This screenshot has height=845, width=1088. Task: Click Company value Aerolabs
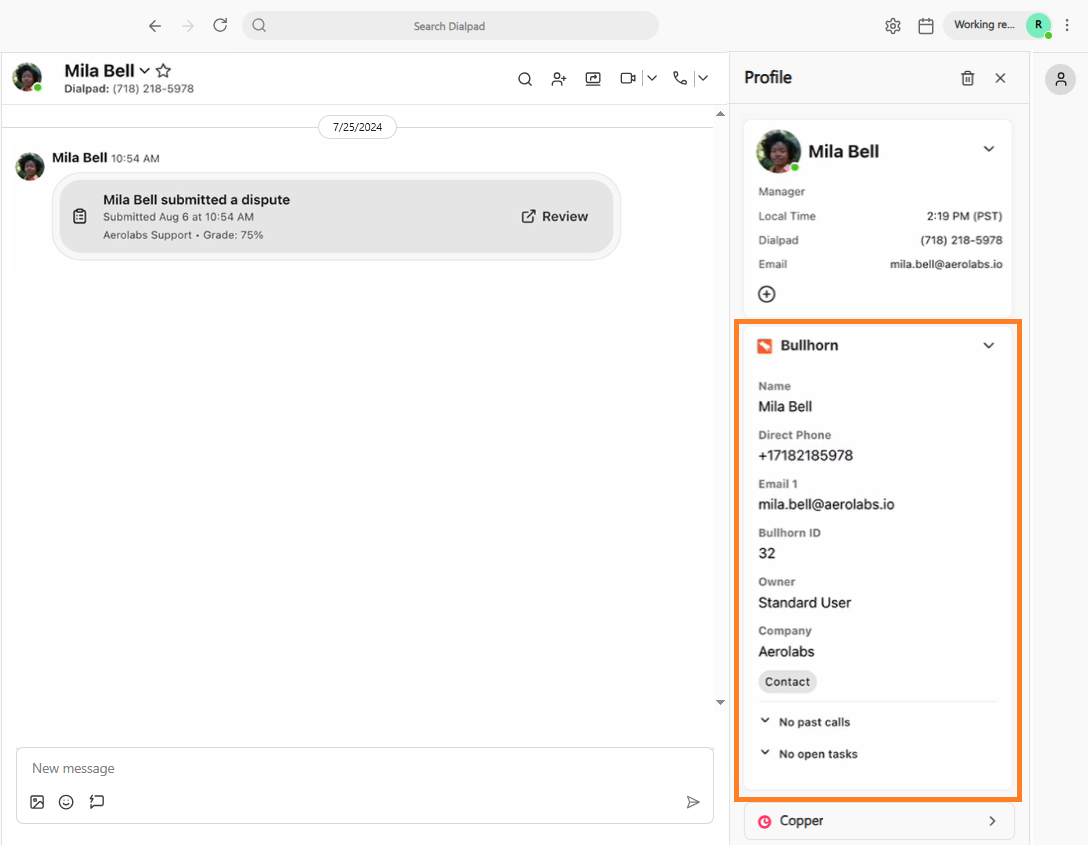786,652
